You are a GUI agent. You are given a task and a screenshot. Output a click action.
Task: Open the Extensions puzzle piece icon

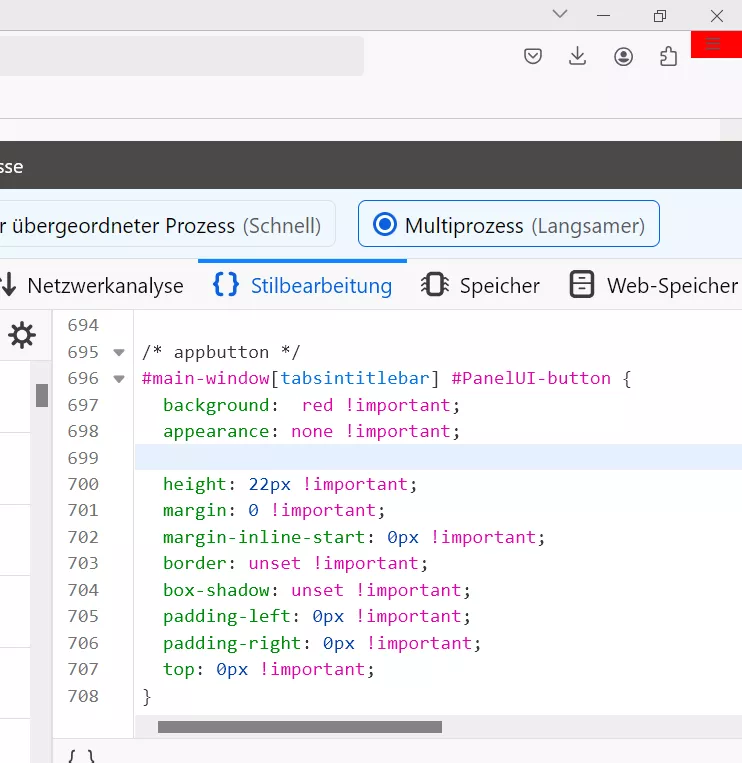pos(668,56)
